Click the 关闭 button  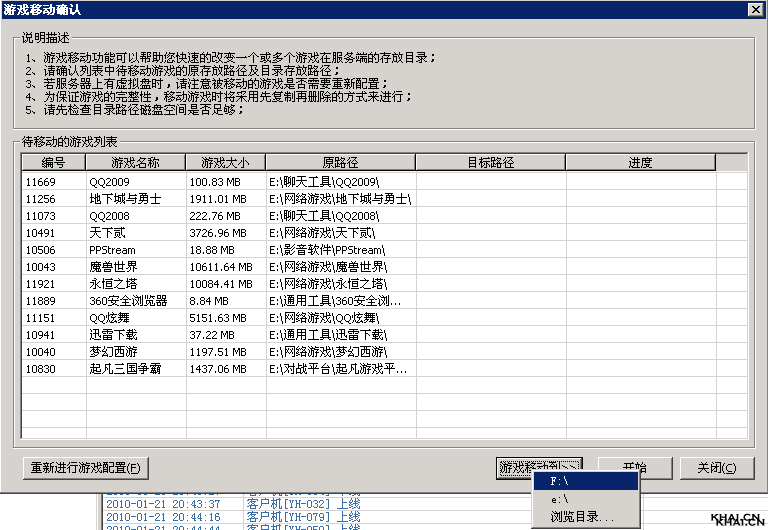click(716, 468)
